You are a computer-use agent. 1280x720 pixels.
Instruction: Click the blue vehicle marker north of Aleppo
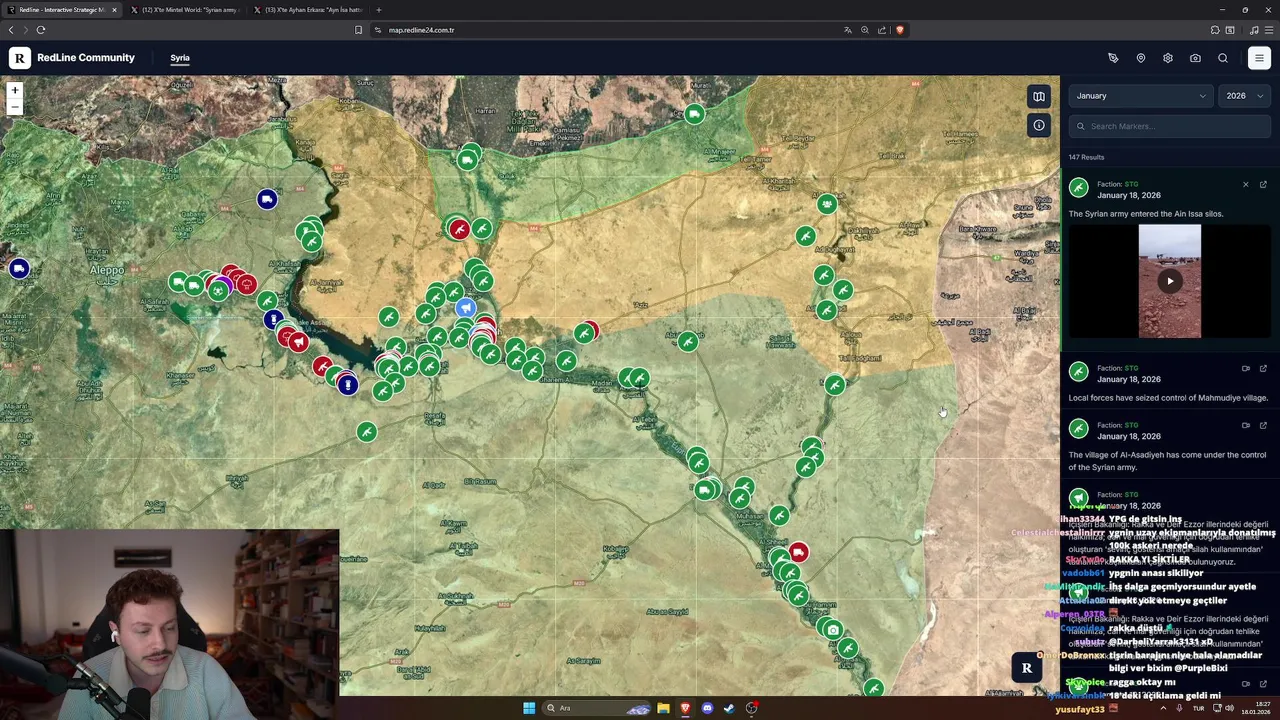pos(267,200)
